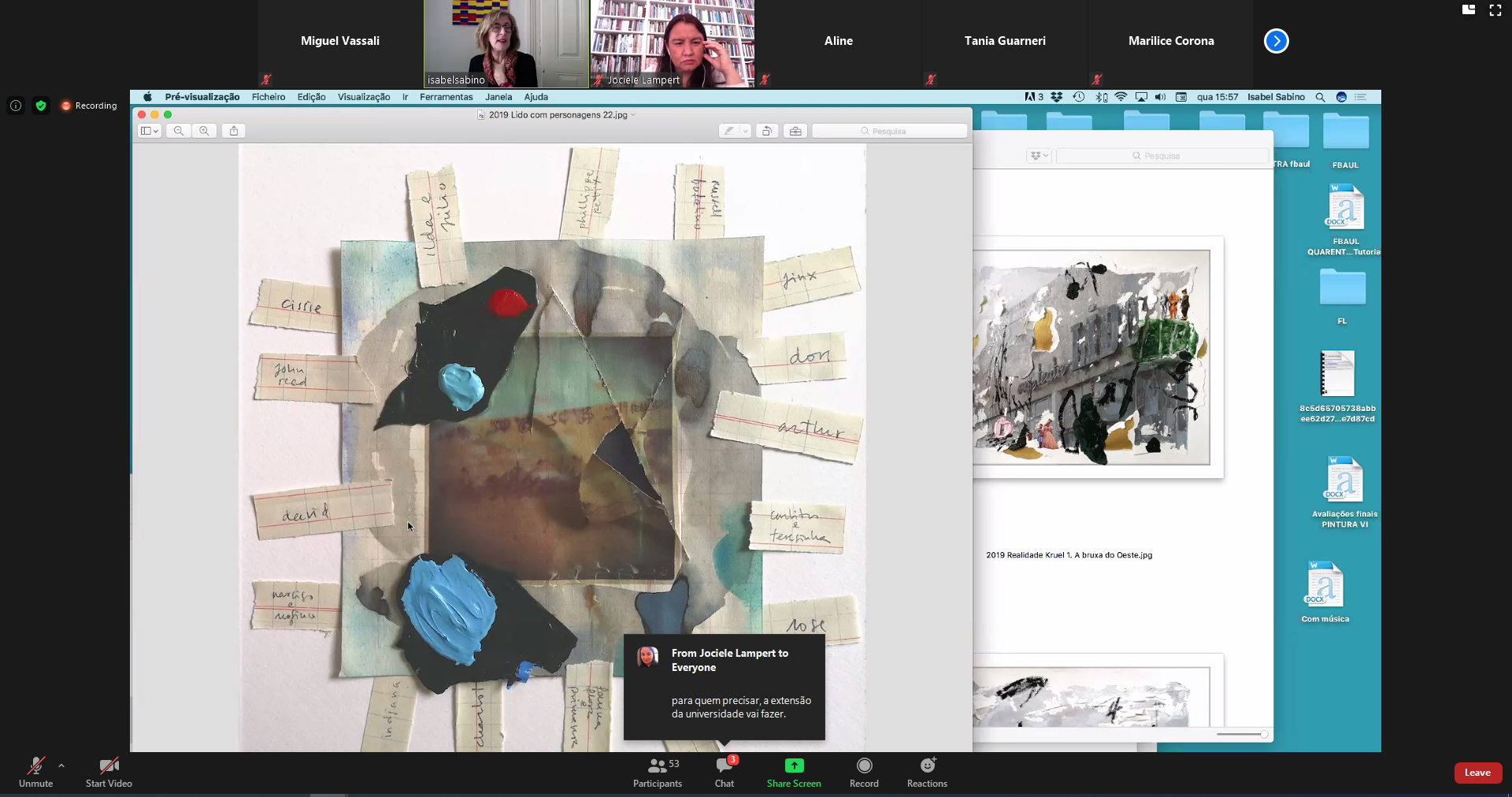The image size is (1512, 797).
Task: Open the Edição menu
Action: click(x=312, y=97)
